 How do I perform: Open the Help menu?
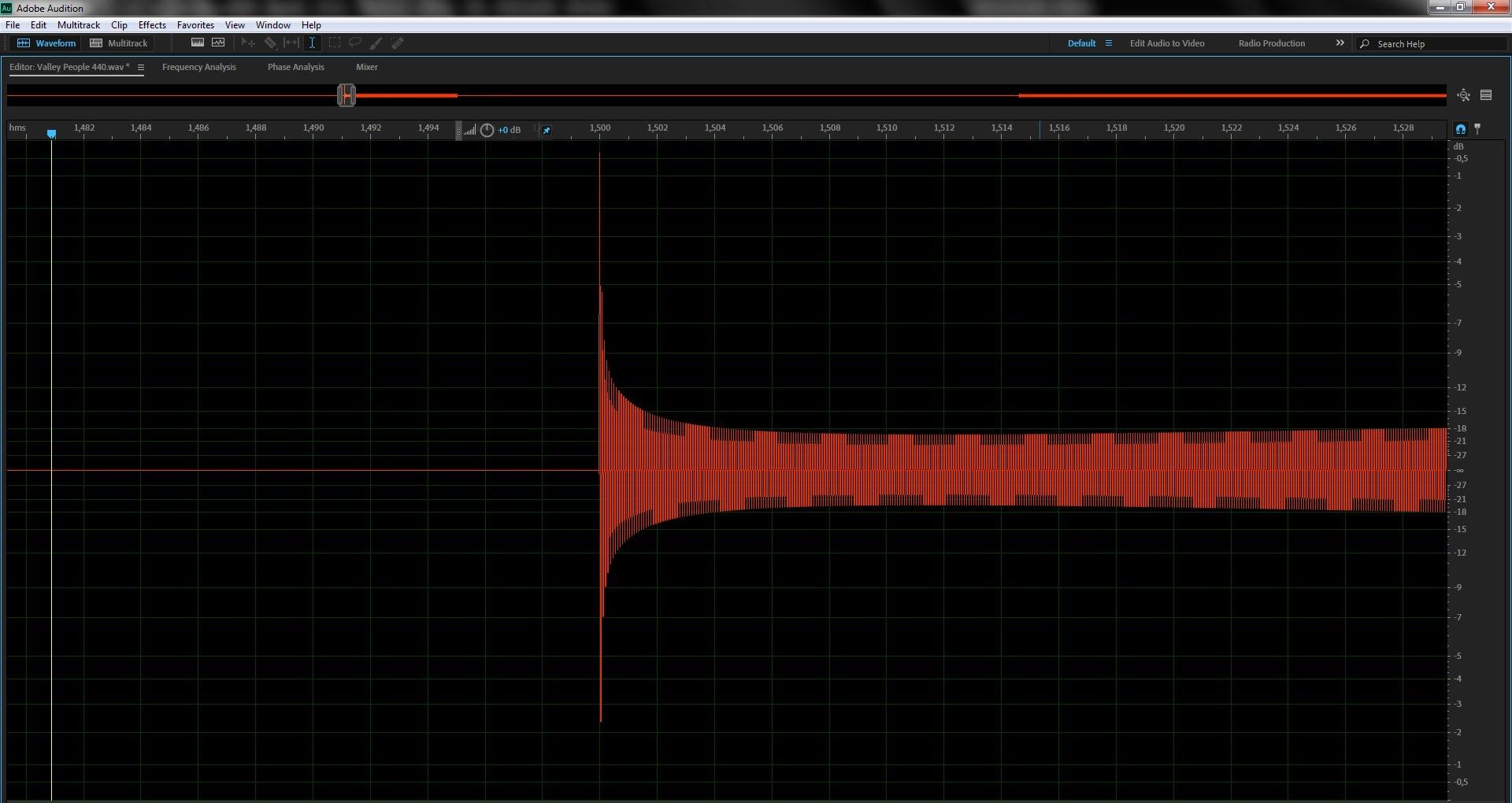(311, 25)
